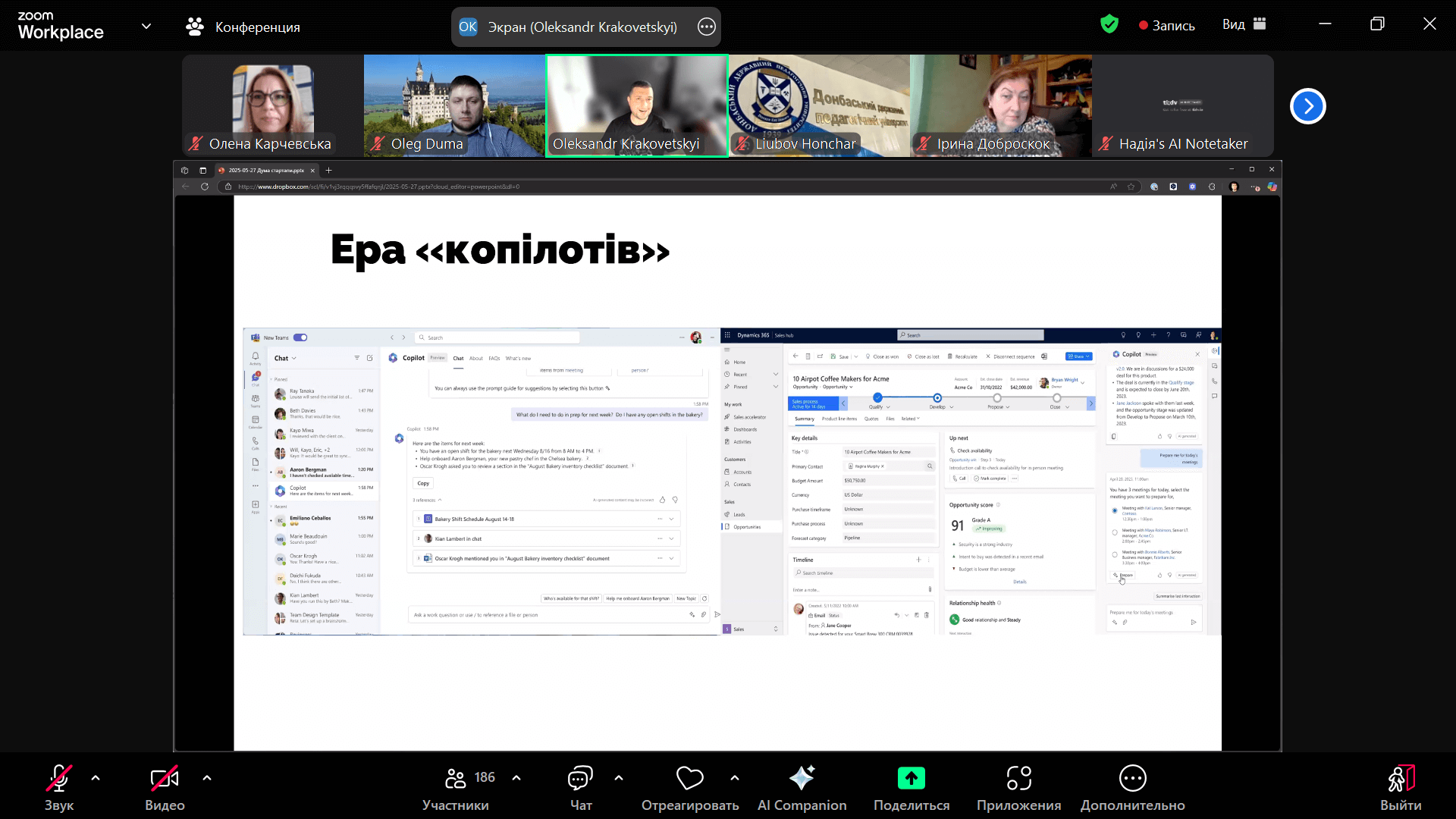Click browser back arrow in shared screen
The width and height of the screenshot is (1456, 819).
(x=185, y=187)
